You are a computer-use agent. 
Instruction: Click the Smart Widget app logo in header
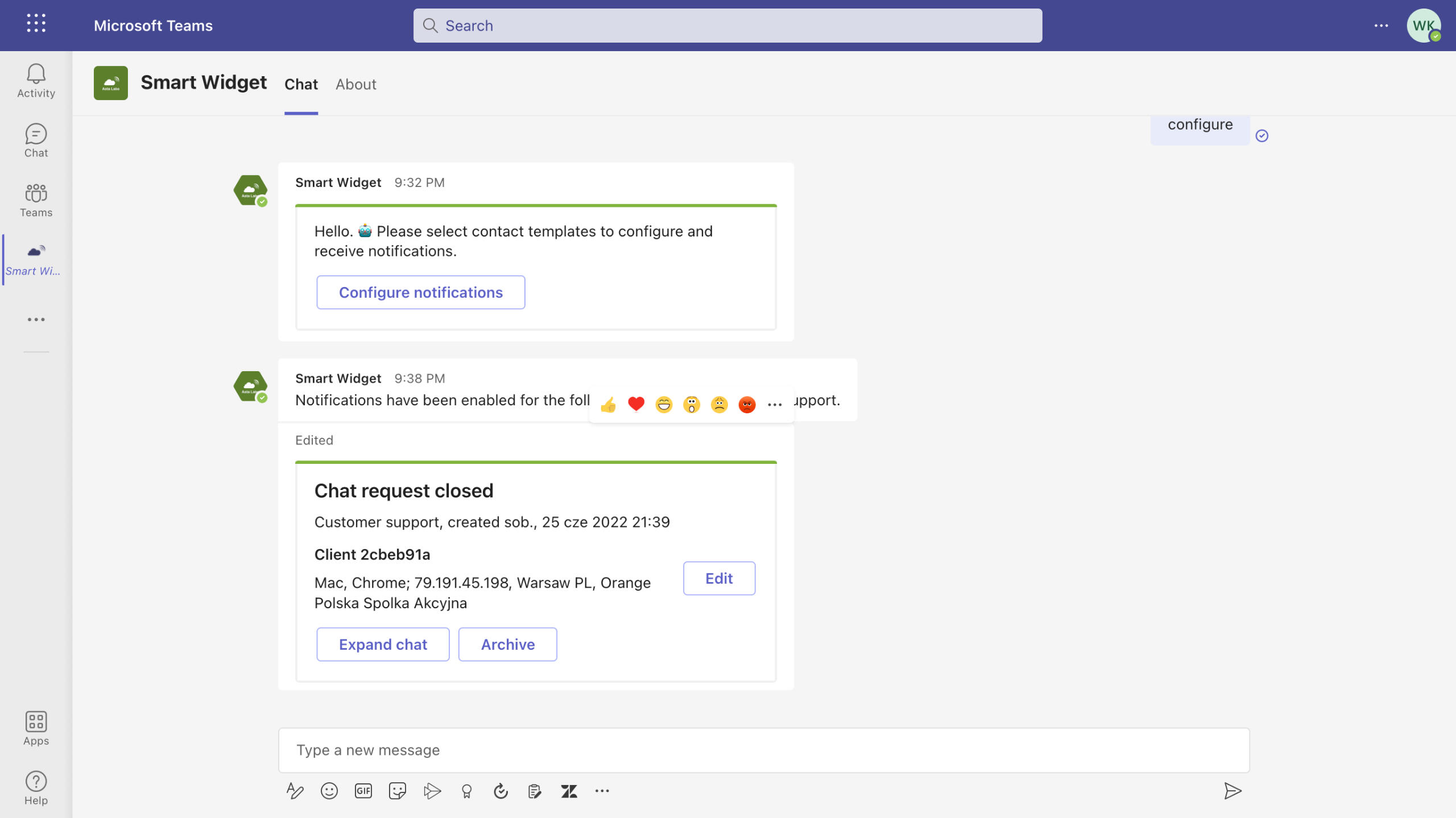coord(111,83)
